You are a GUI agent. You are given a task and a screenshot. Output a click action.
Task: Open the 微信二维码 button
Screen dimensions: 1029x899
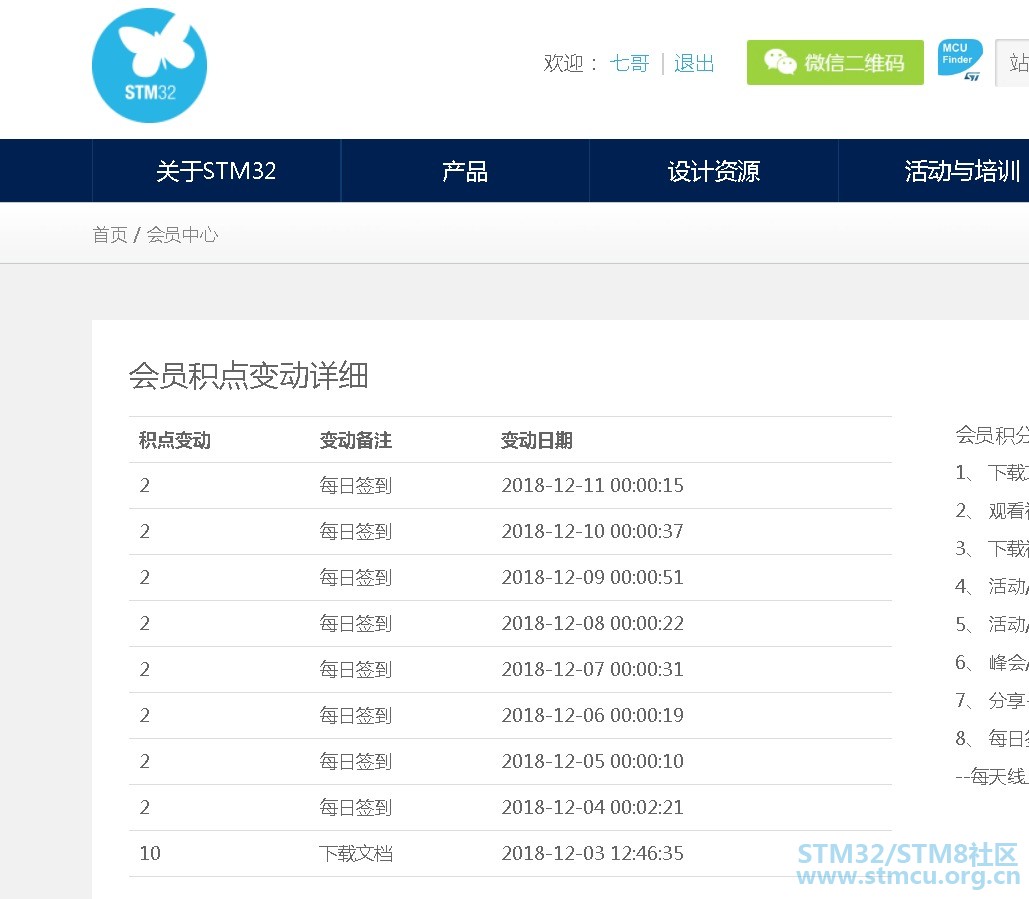coord(835,62)
